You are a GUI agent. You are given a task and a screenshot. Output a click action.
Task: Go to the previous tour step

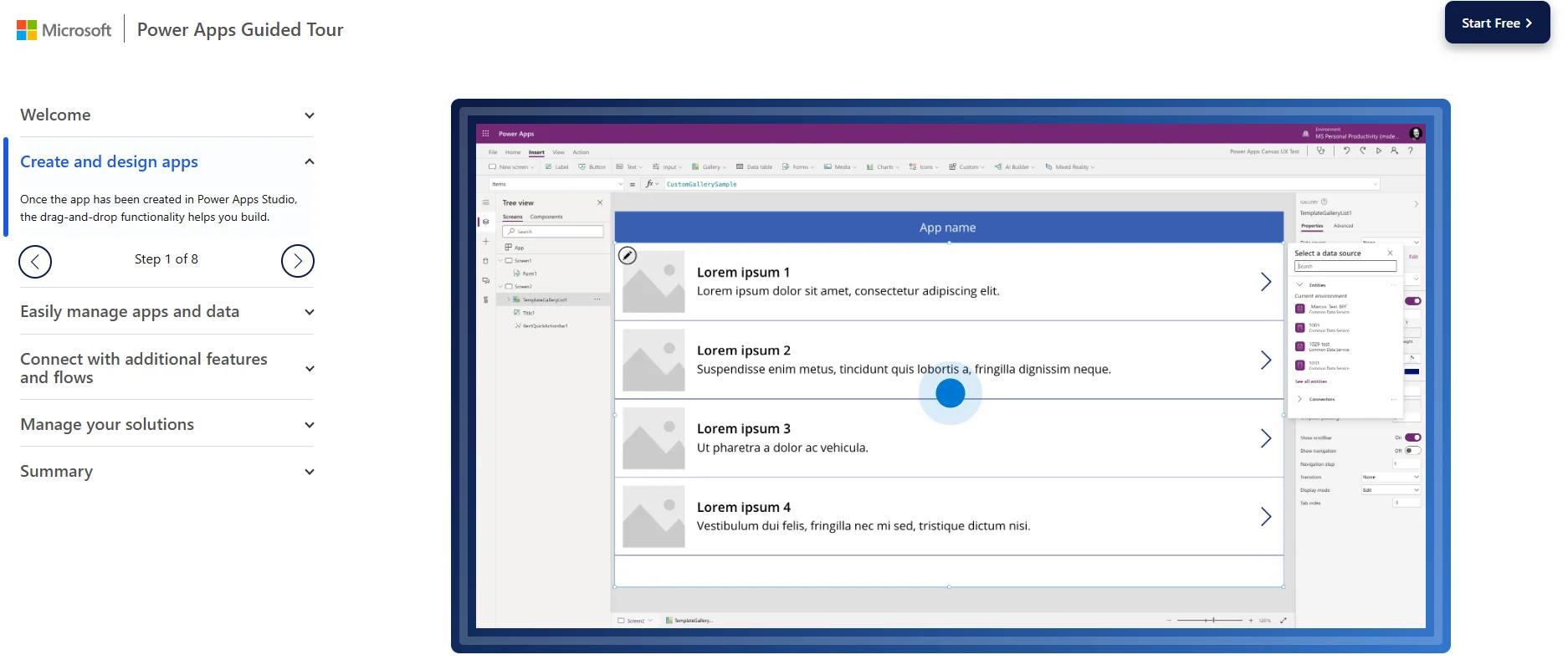click(x=35, y=261)
